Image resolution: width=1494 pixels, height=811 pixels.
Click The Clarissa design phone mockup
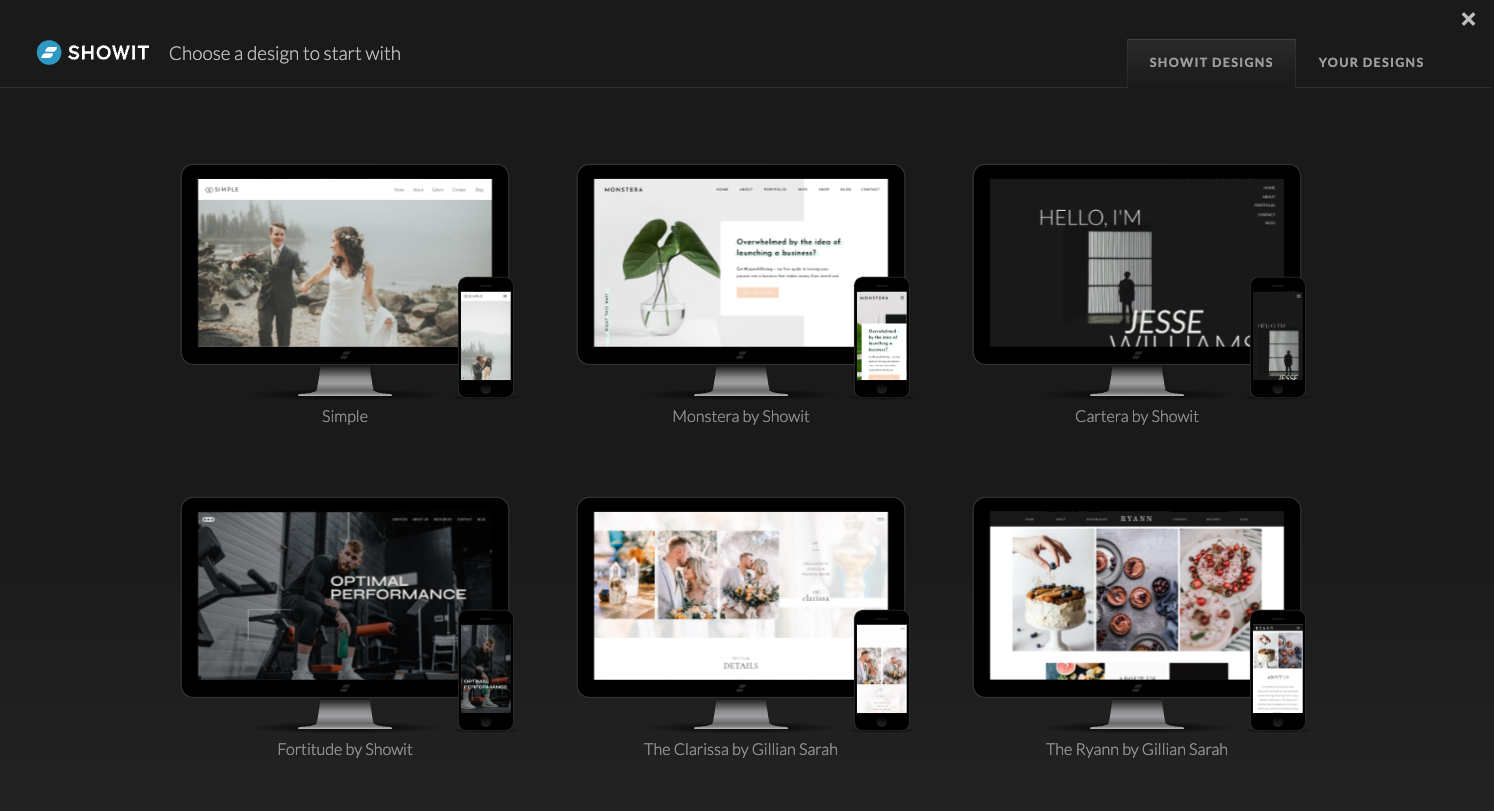point(882,671)
